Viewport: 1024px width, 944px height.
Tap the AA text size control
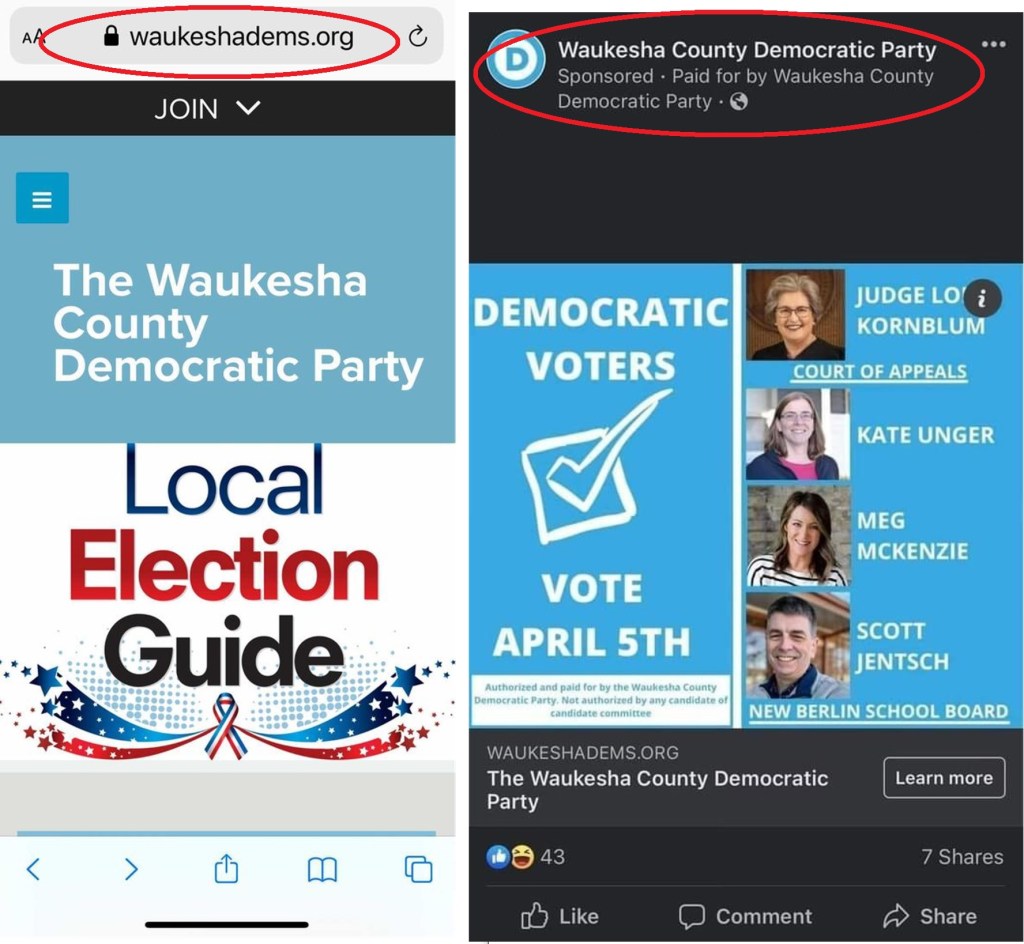tap(33, 37)
